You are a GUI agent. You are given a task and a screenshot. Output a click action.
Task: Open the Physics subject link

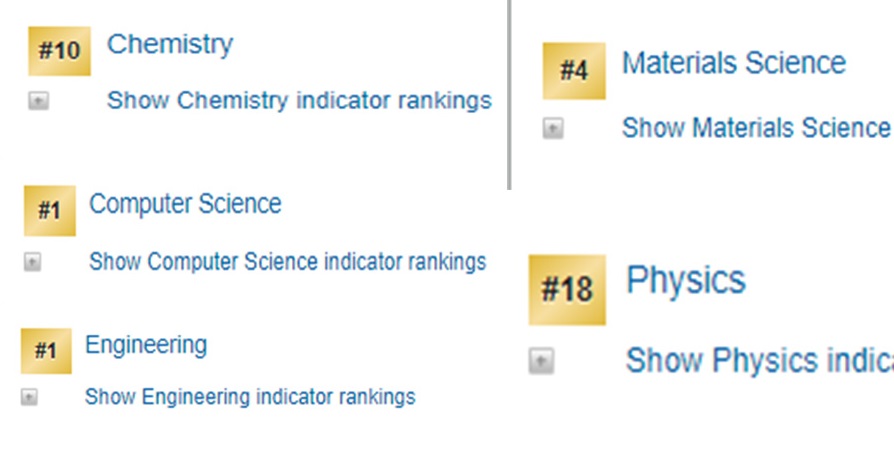pyautogui.click(x=686, y=280)
